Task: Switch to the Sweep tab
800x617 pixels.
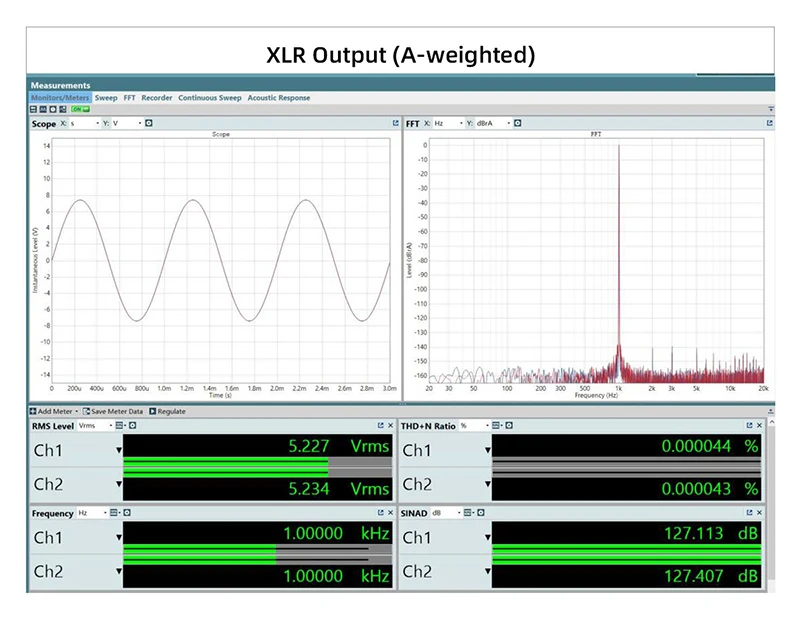Action: 106,97
